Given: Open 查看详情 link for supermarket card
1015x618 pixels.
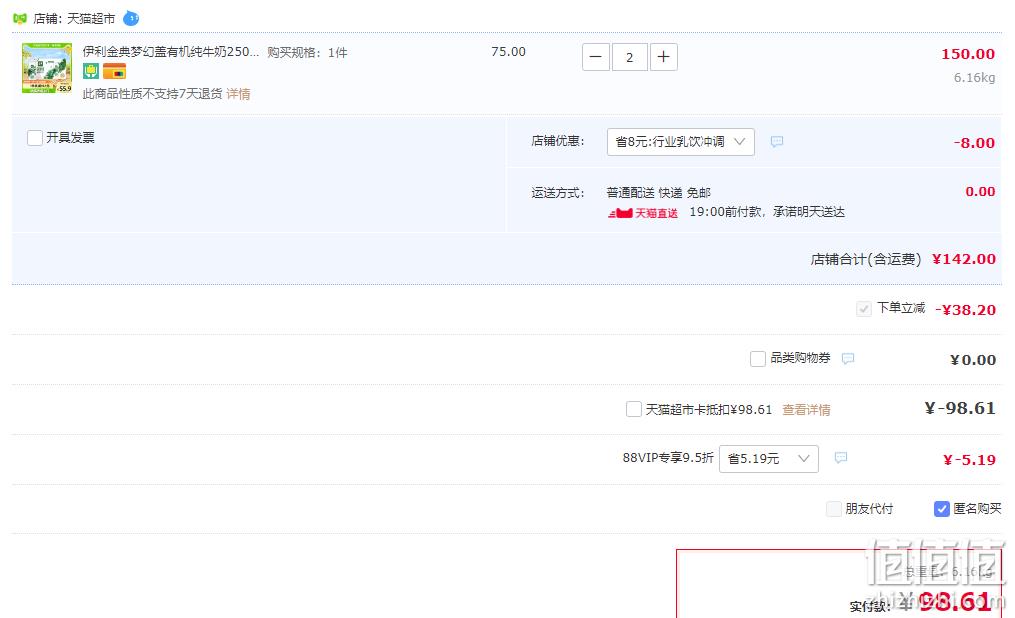Looking at the screenshot, I should point(806,410).
